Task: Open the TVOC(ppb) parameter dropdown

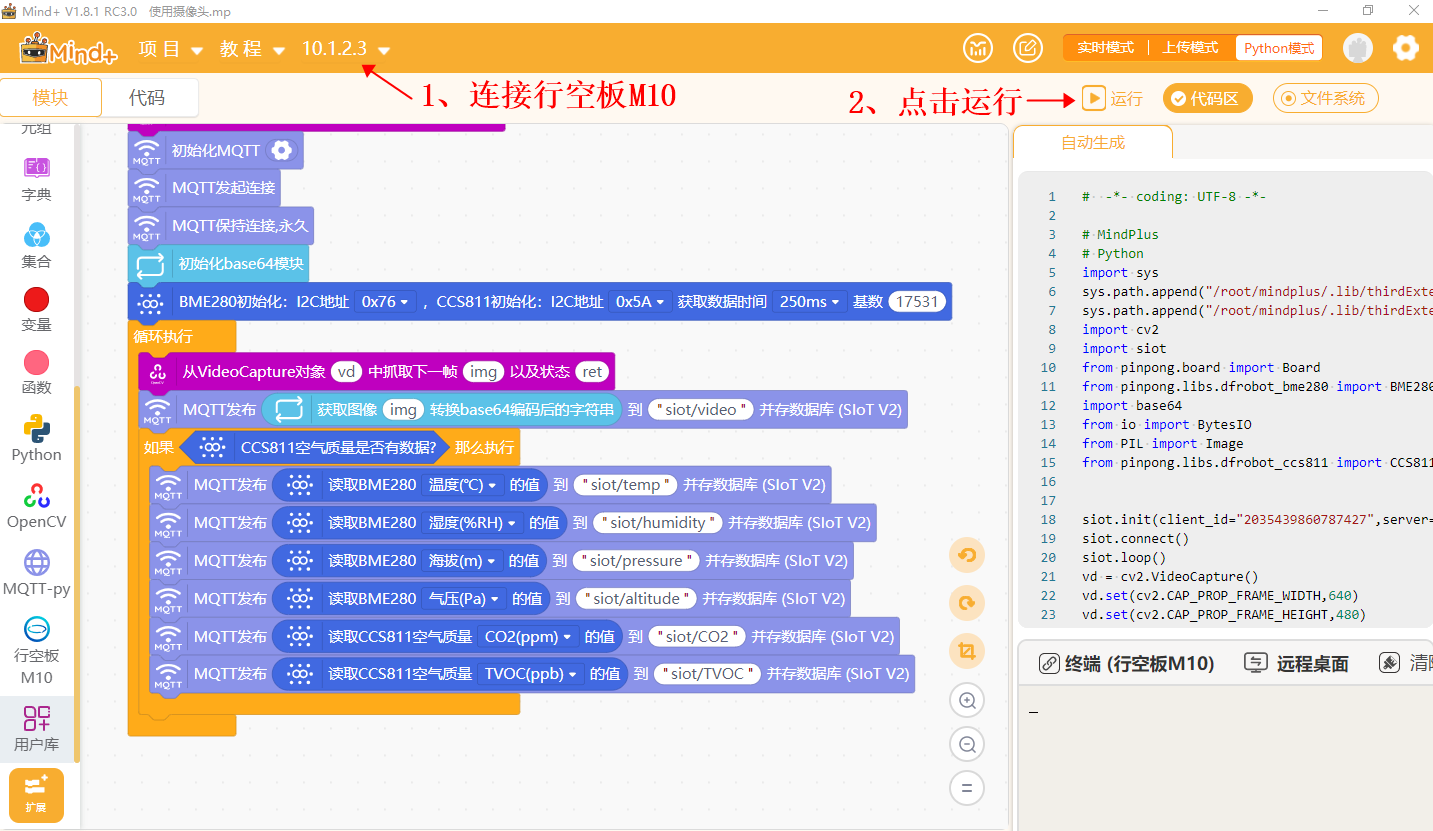Action: (x=531, y=674)
